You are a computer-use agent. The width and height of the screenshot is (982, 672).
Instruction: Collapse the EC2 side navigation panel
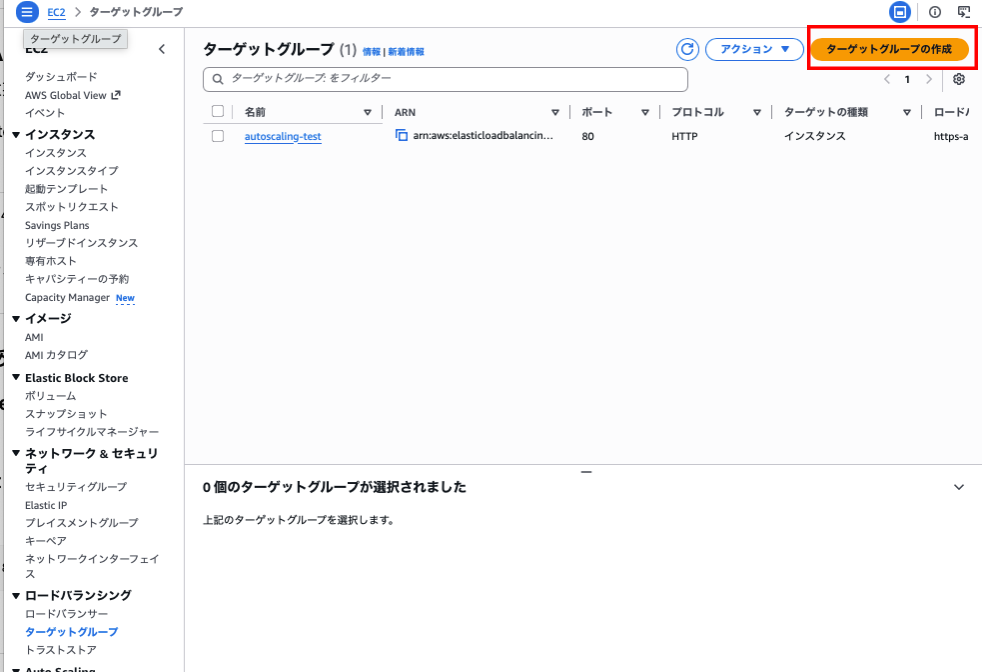coord(162,49)
